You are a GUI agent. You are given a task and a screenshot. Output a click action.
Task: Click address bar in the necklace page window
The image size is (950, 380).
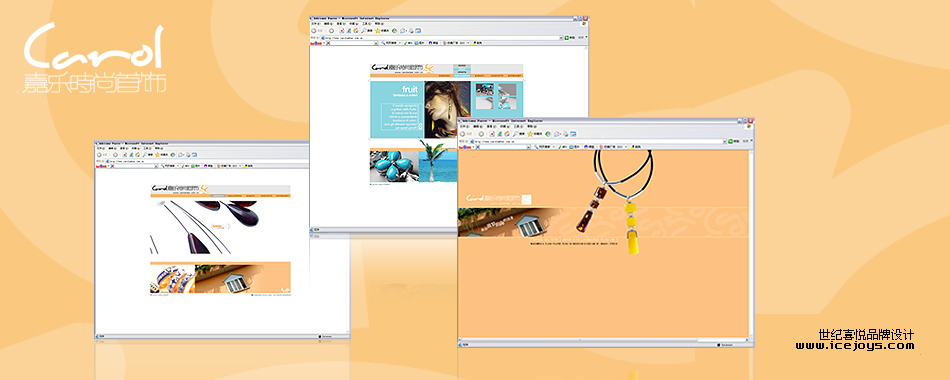pyautogui.click(x=598, y=141)
